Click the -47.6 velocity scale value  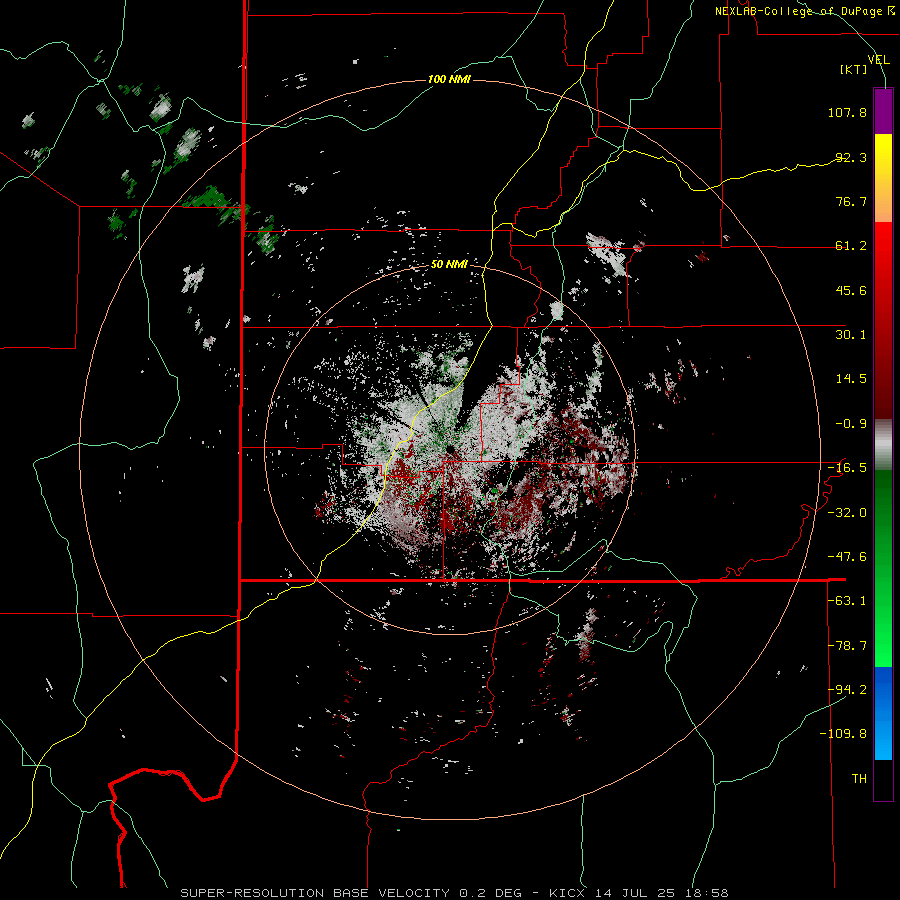click(847, 557)
